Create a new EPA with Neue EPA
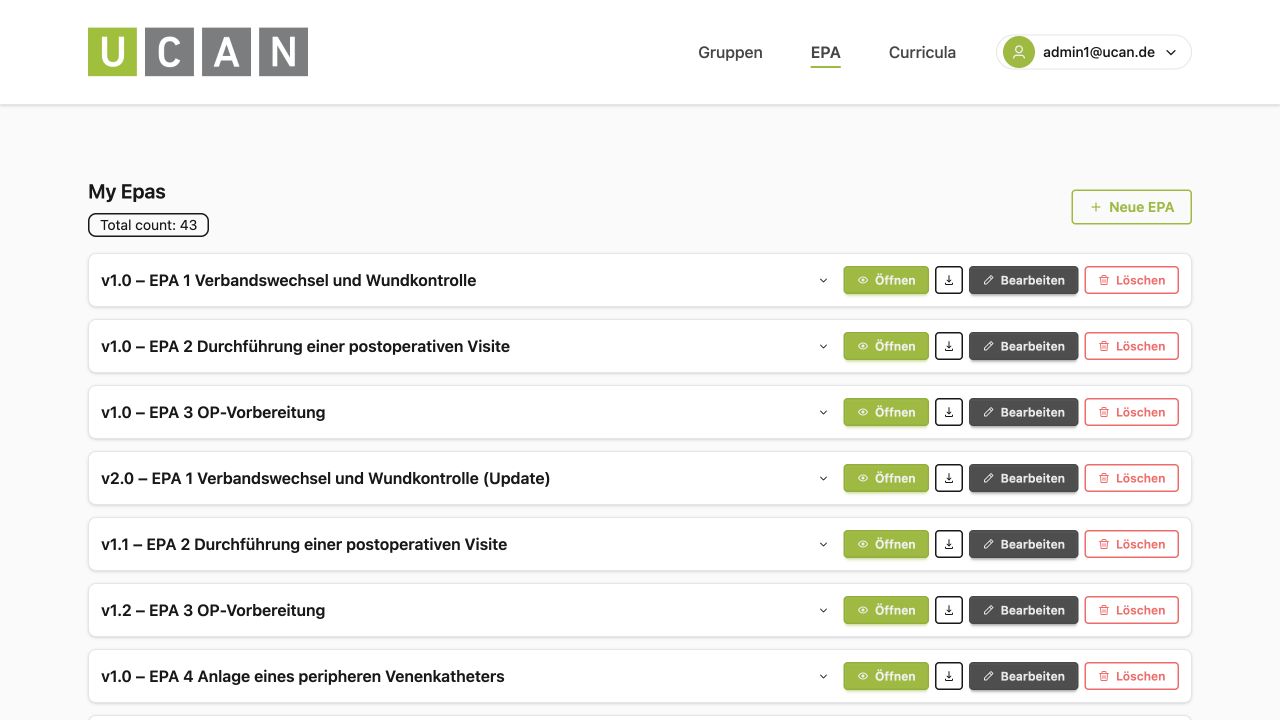This screenshot has width=1280, height=720. pos(1132,207)
